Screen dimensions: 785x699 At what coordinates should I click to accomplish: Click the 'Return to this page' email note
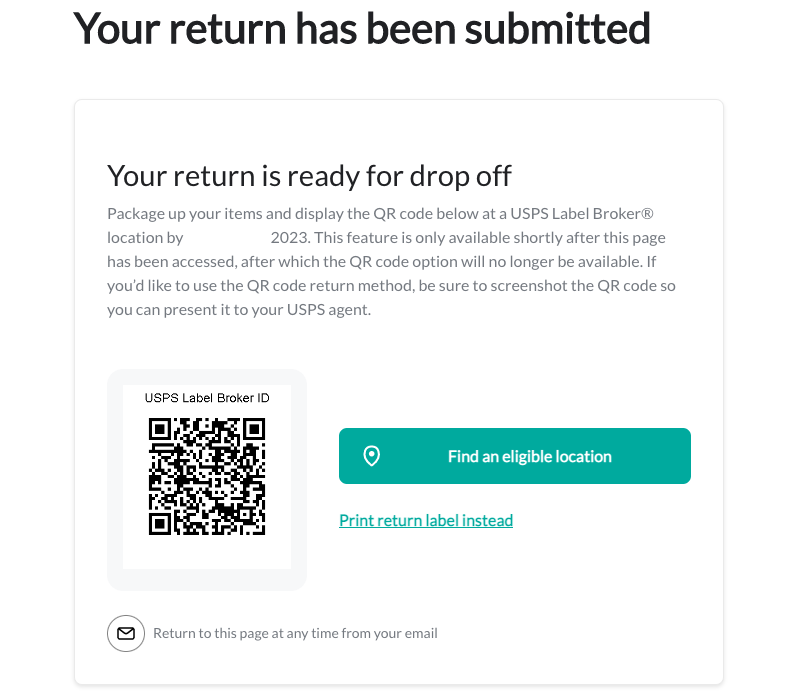tap(295, 633)
